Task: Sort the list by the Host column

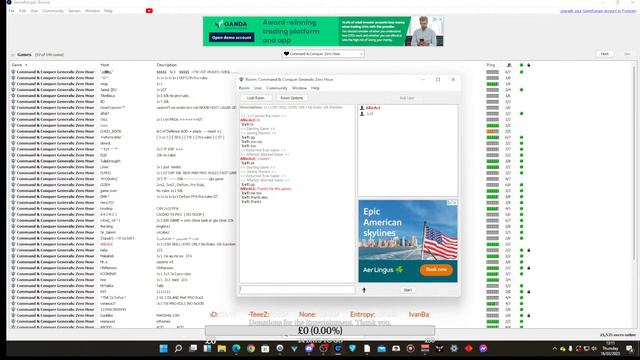Action: [105, 65]
